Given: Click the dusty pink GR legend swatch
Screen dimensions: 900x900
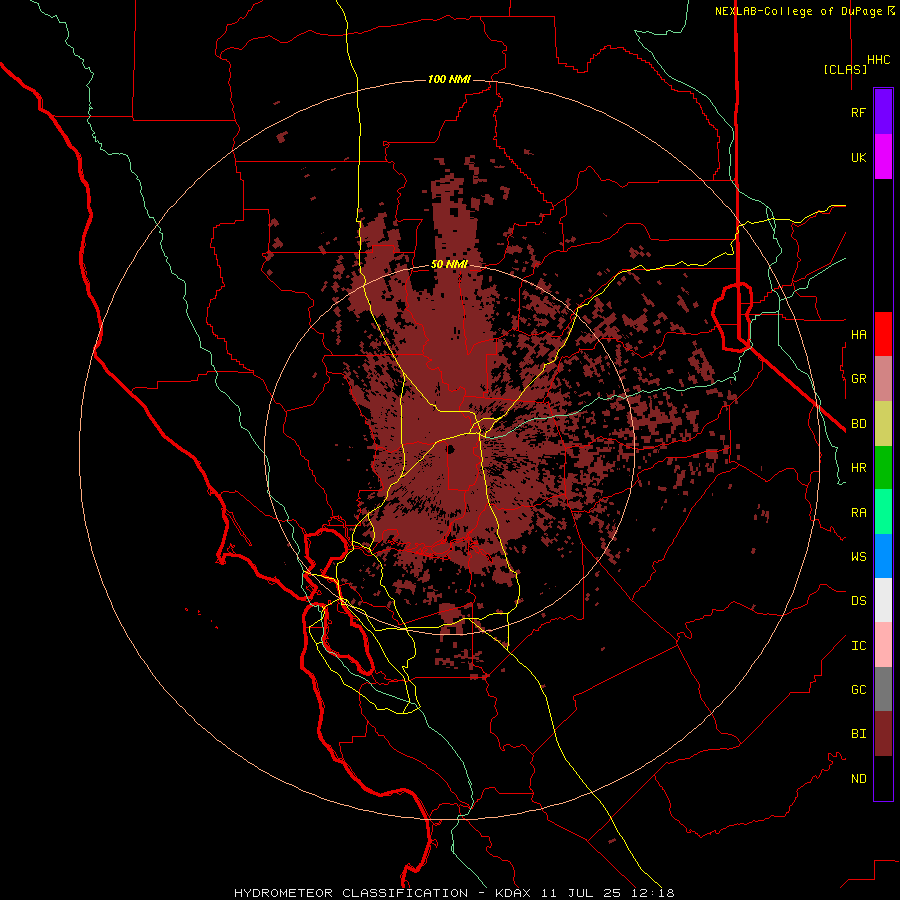Looking at the screenshot, I should click(x=883, y=379).
